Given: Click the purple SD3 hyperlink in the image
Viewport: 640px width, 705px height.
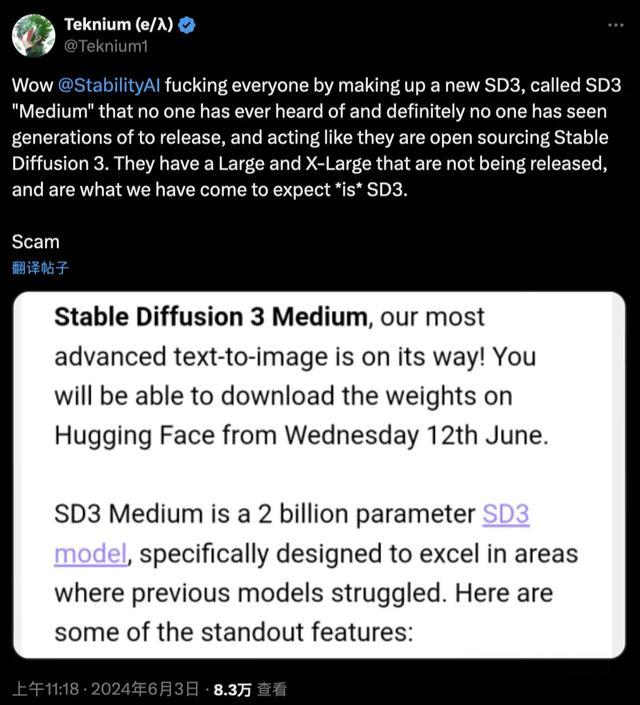Looking at the screenshot, I should click(x=506, y=514).
